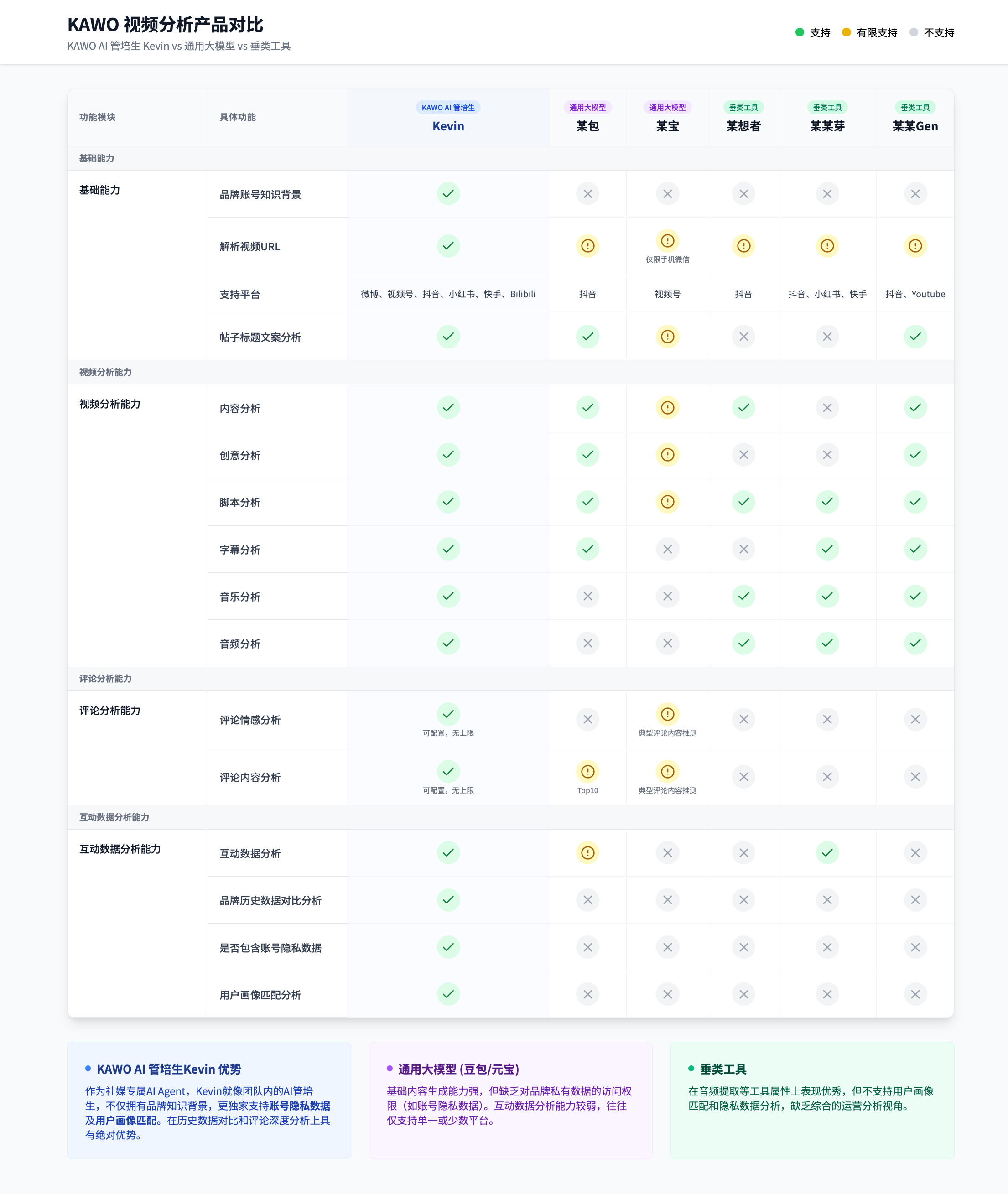Image resolution: width=1008 pixels, height=1194 pixels.
Task: Click the KAWO AI 管培生Kevin 优势 card title
Action: pos(169,1069)
